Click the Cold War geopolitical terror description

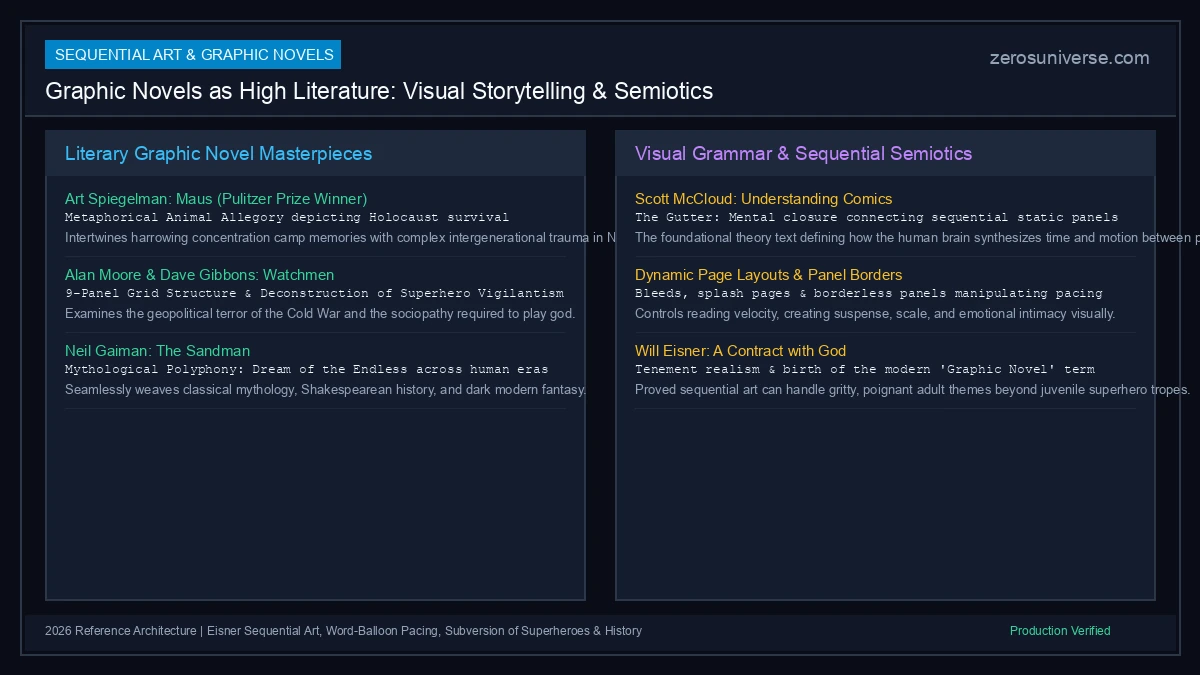320,314
